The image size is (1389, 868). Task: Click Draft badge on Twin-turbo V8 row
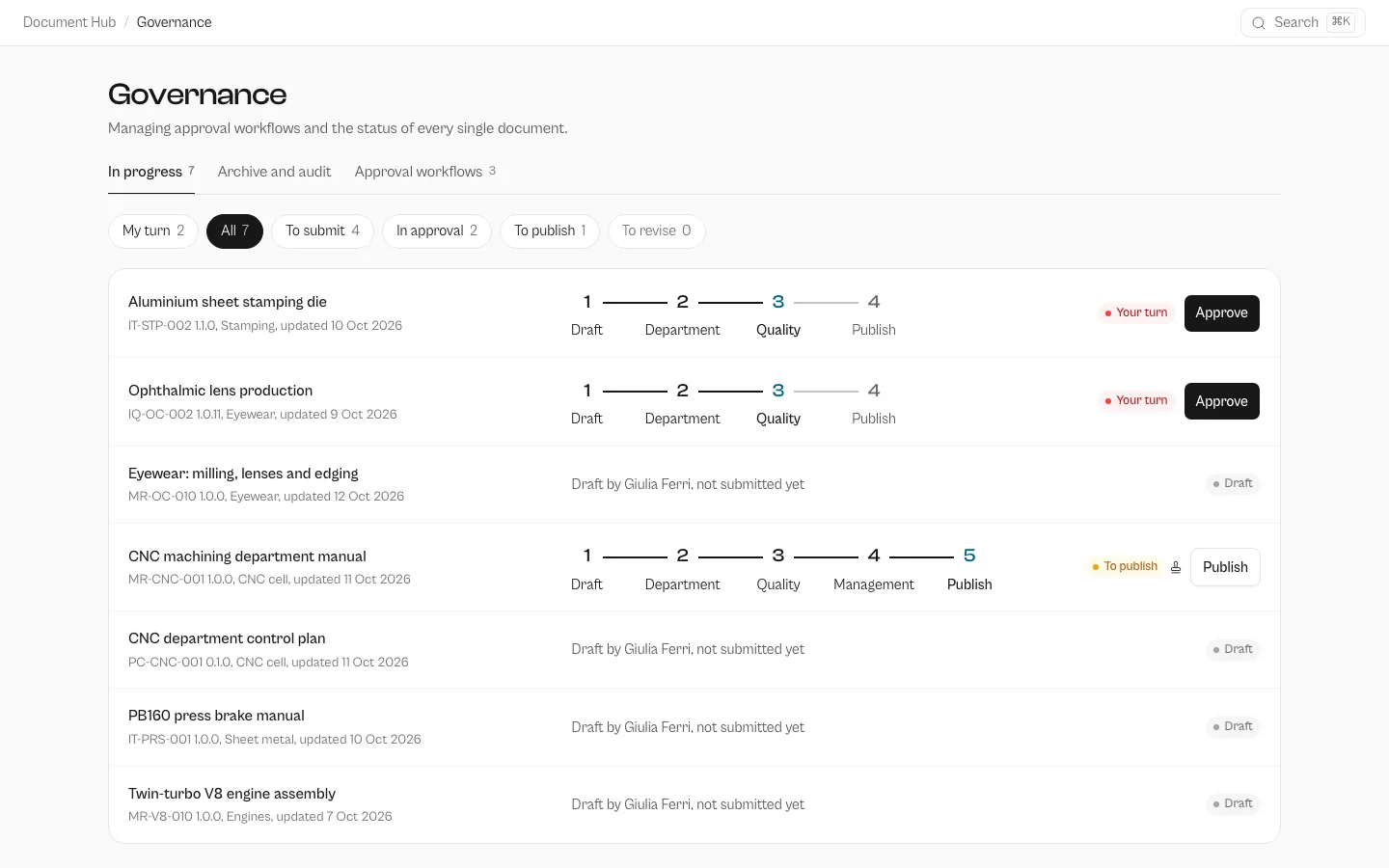[1233, 803]
